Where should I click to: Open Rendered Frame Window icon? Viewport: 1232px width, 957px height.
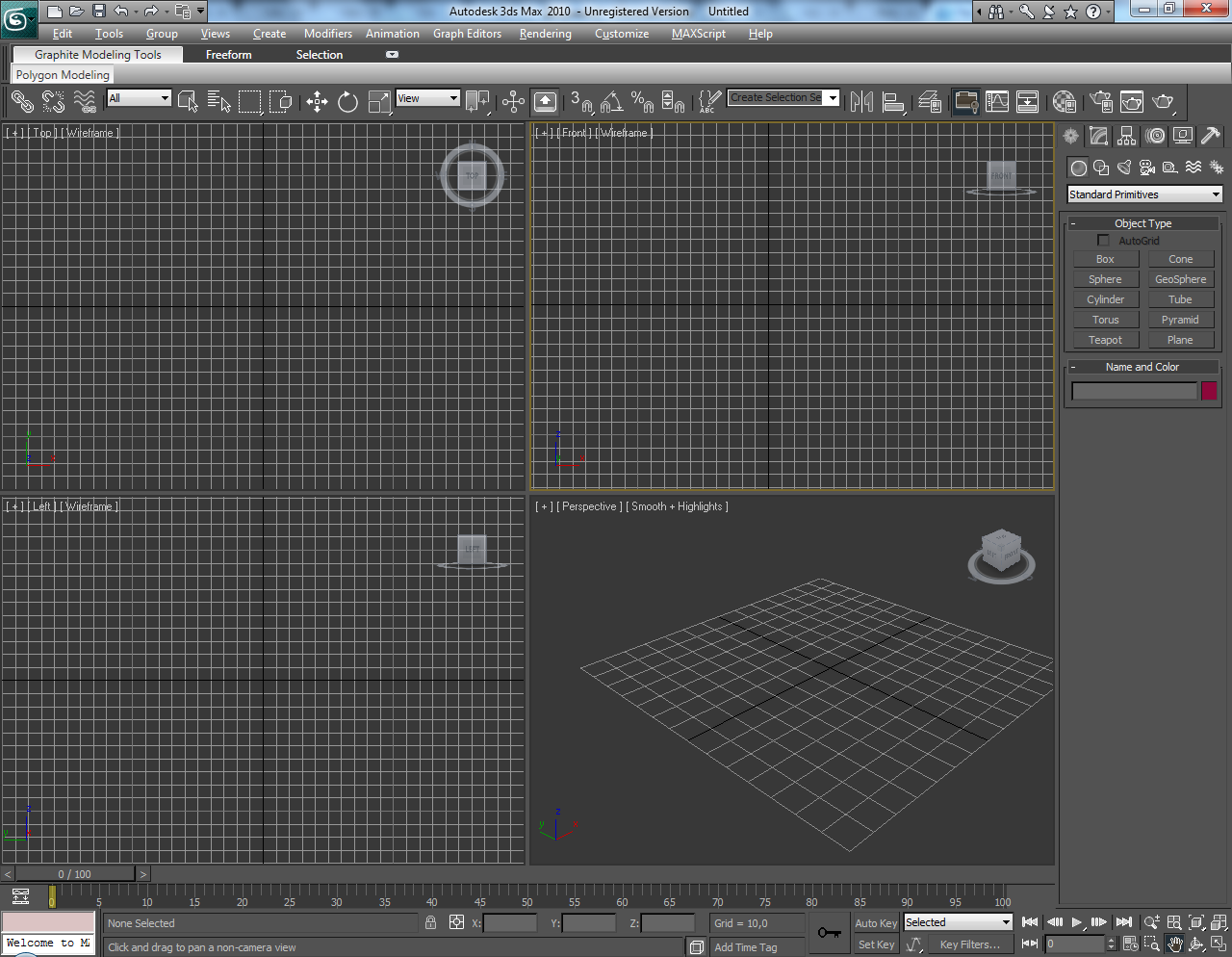[x=1132, y=101]
